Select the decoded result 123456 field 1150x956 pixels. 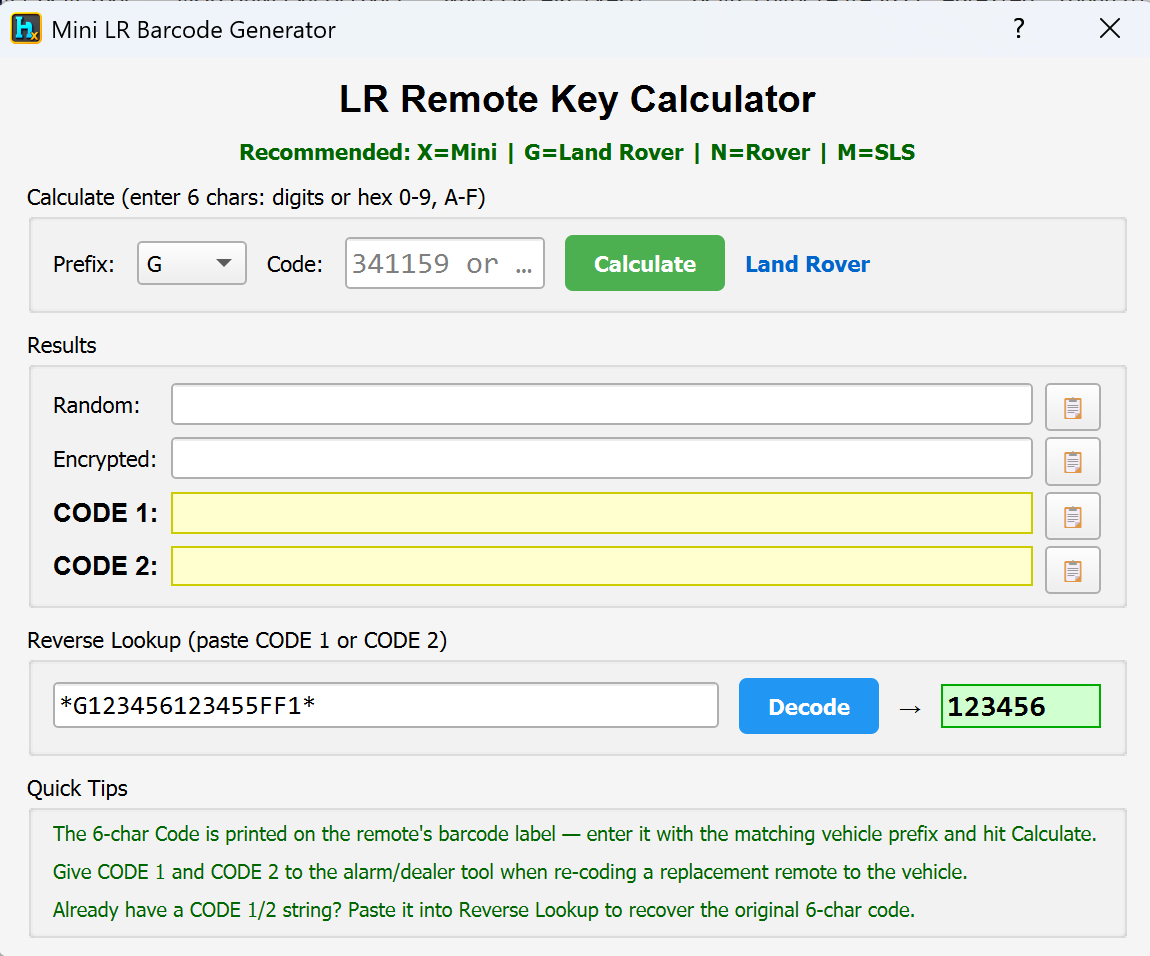pyautogui.click(x=1020, y=706)
